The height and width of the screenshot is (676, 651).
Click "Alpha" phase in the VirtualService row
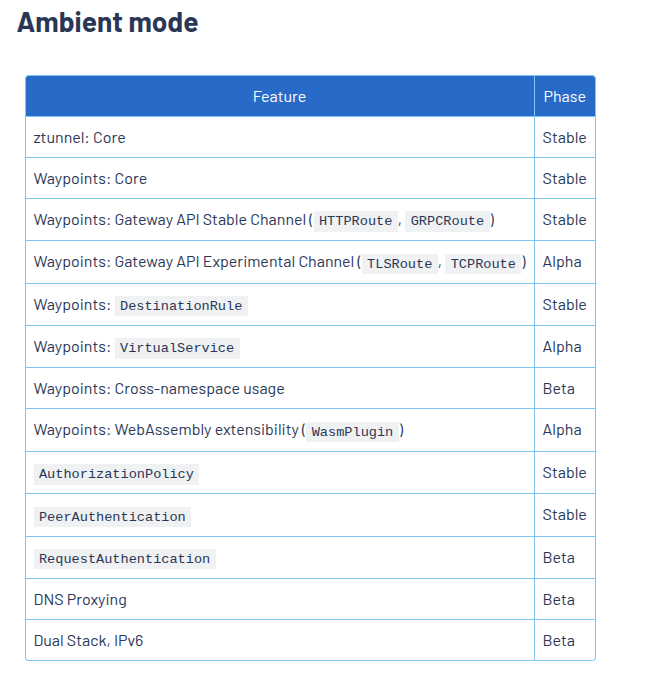562,347
